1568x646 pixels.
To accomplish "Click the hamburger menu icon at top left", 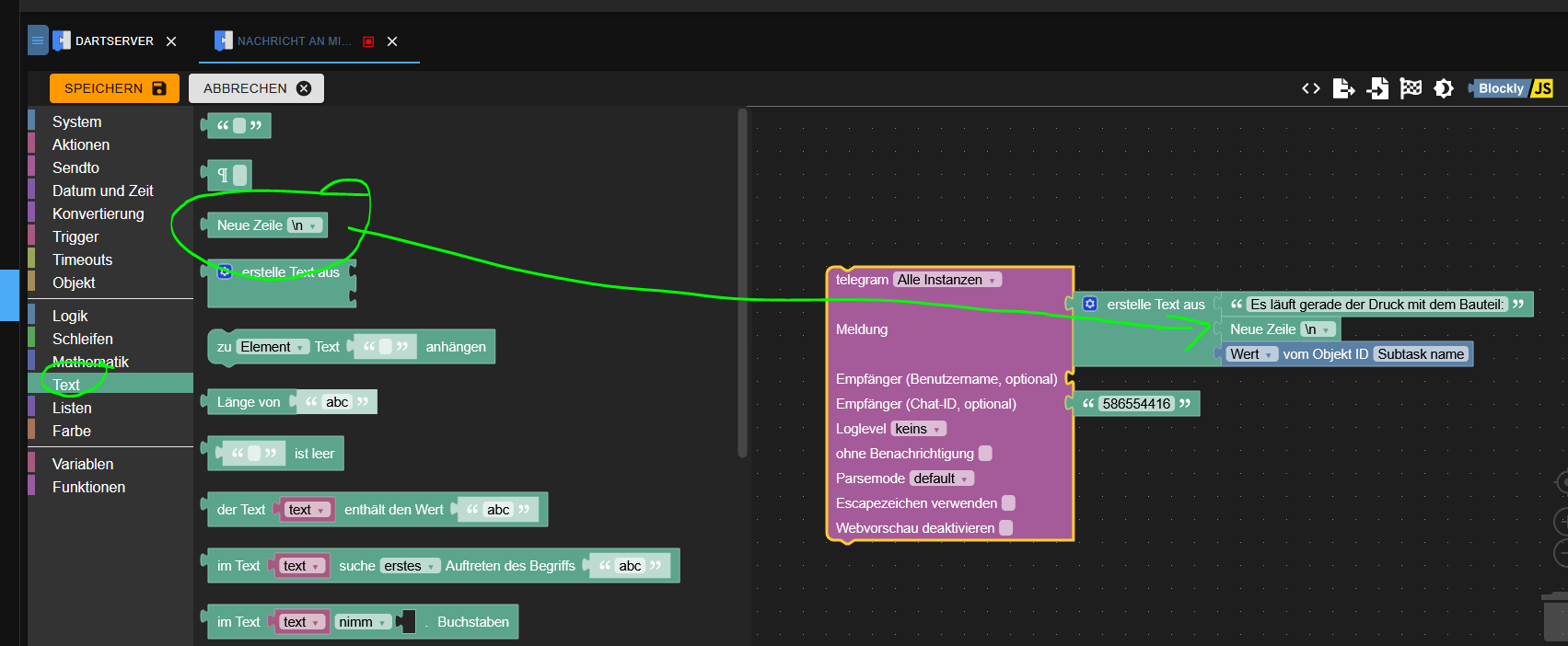I will (x=38, y=40).
